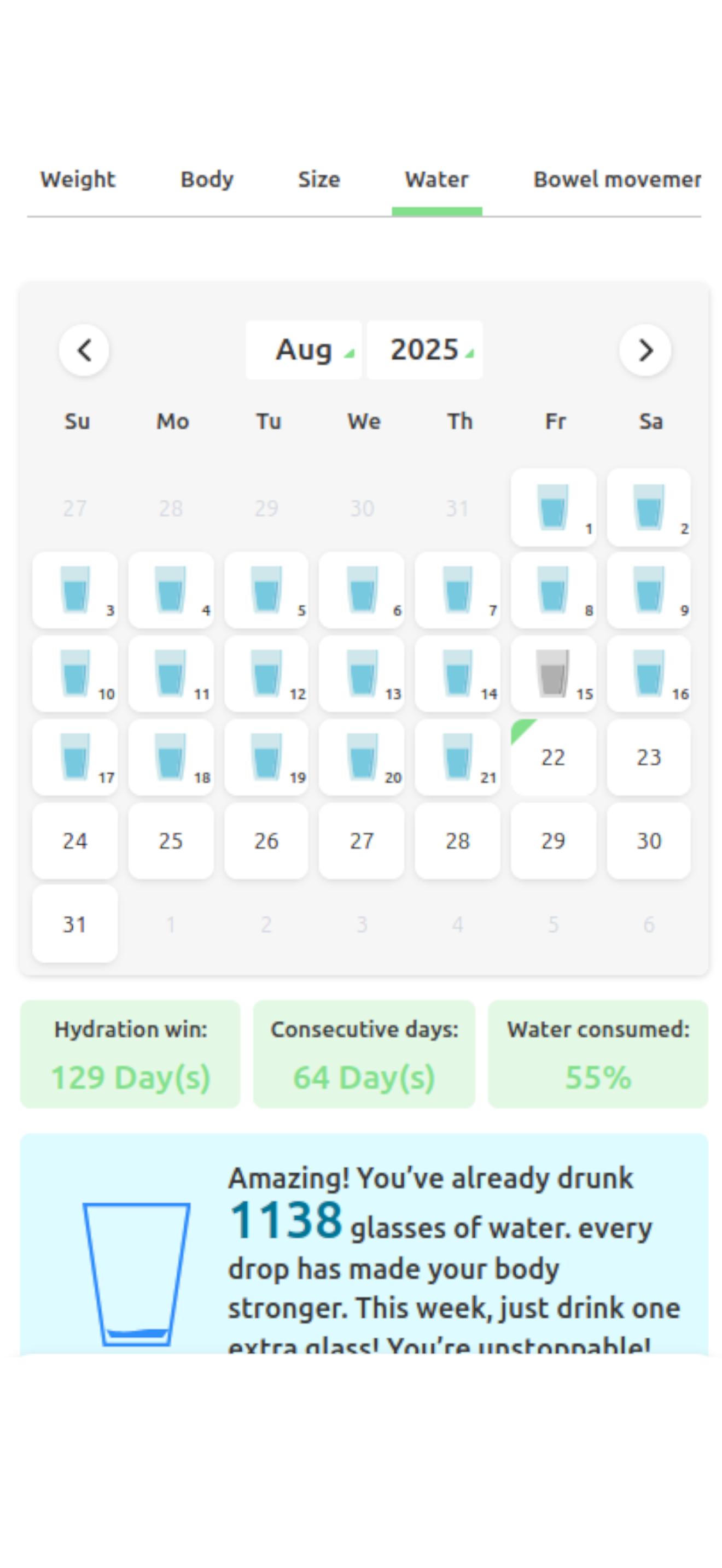
Task: Select the water glass on August 21
Action: coord(457,757)
